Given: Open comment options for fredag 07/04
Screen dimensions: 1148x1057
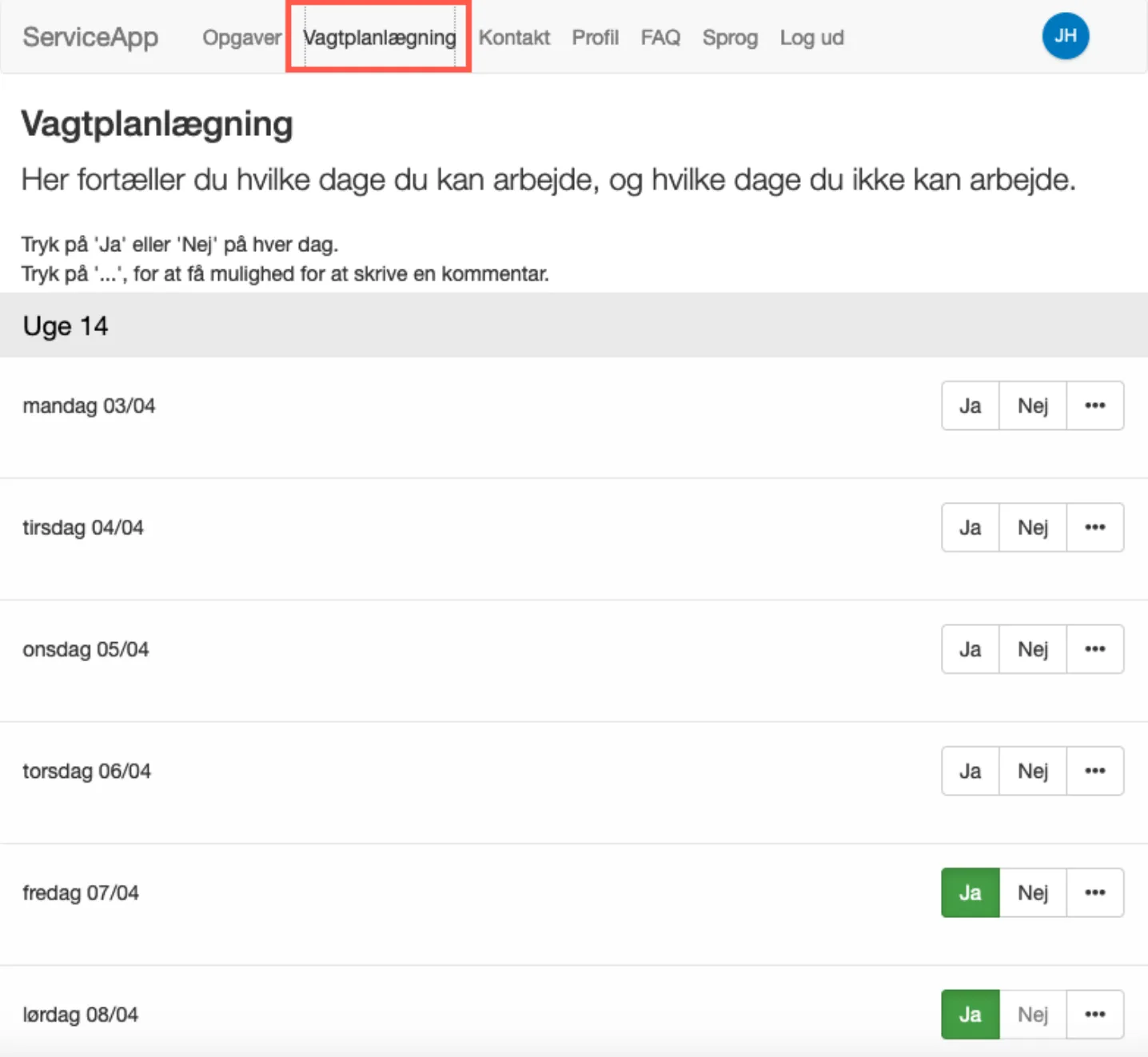Looking at the screenshot, I should pos(1095,893).
